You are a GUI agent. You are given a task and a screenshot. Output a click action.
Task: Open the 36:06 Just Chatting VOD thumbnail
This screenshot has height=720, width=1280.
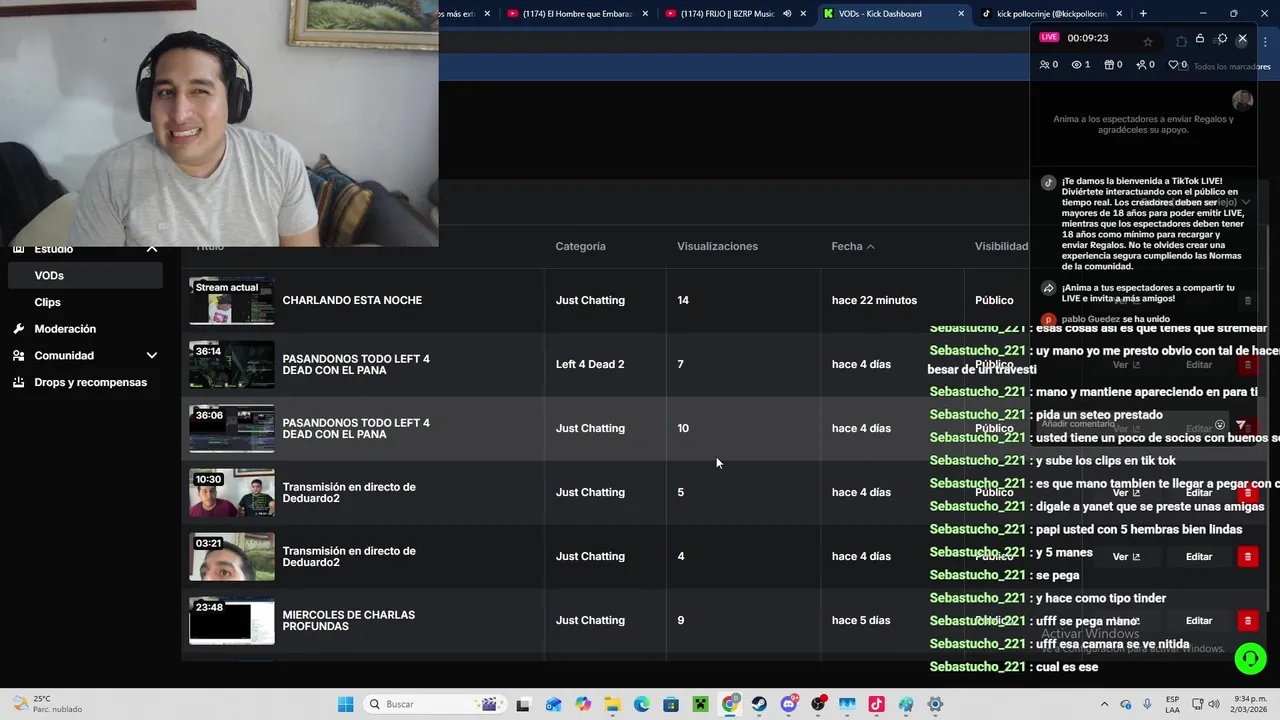click(x=232, y=429)
